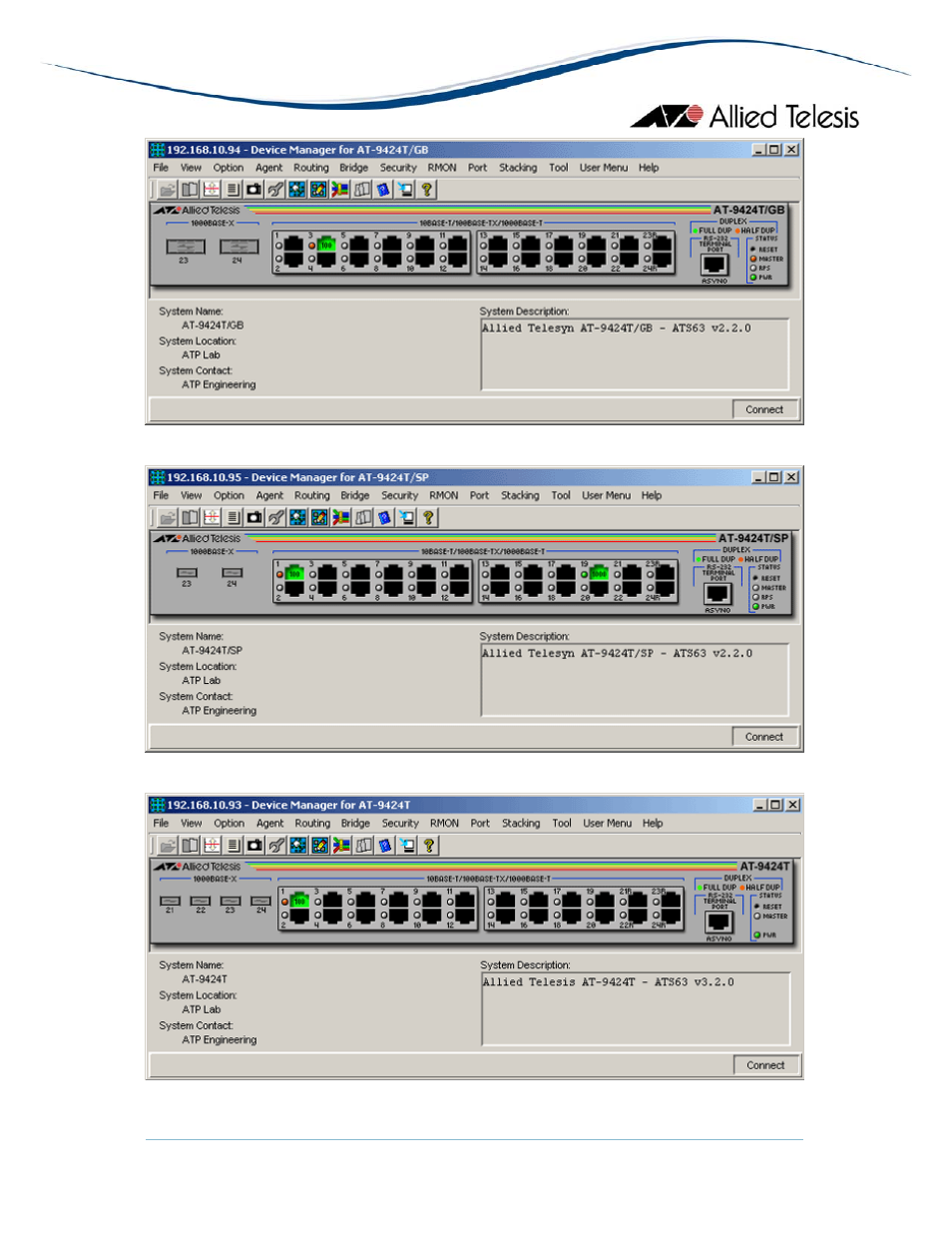Select green port 1 on AT-9424T/SP switch

(294, 573)
